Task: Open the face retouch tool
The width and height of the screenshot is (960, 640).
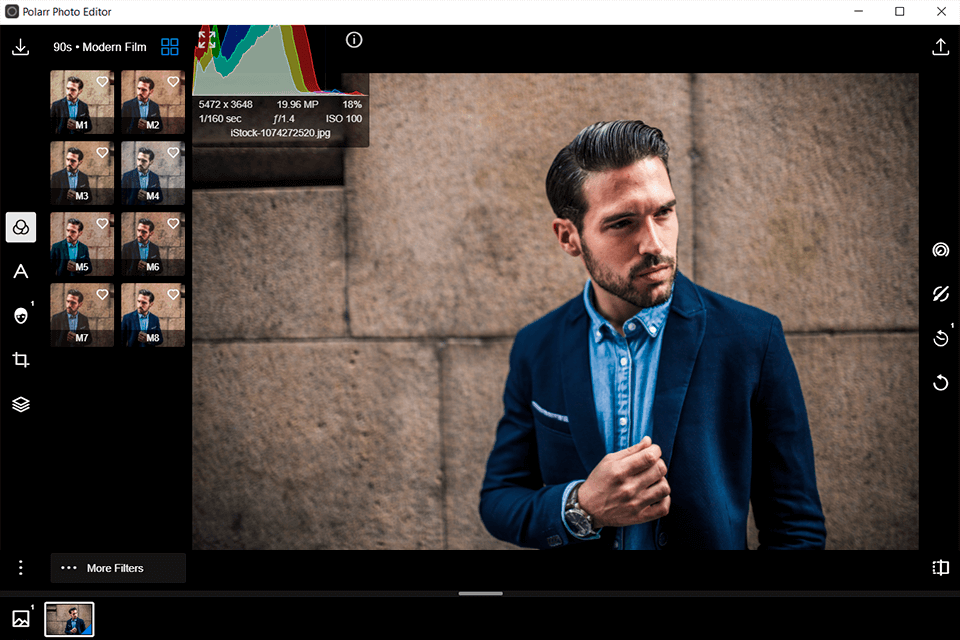Action: [20, 315]
